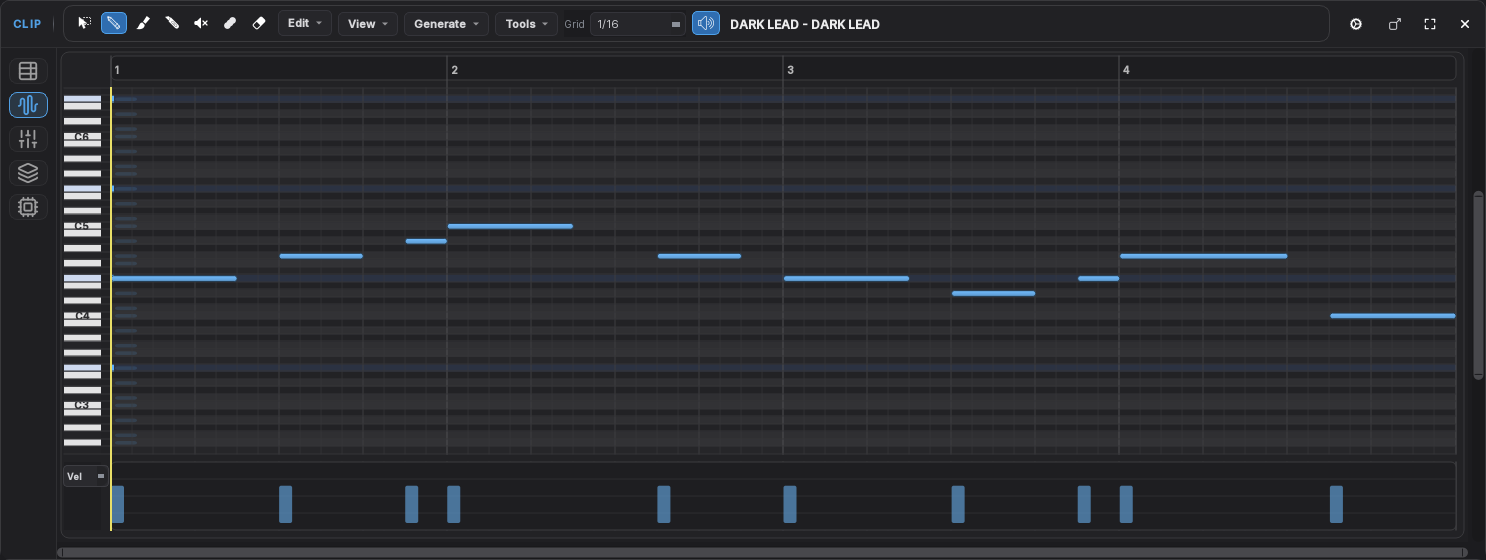Select the pointer selection tool
This screenshot has width=1486, height=560.
point(85,23)
